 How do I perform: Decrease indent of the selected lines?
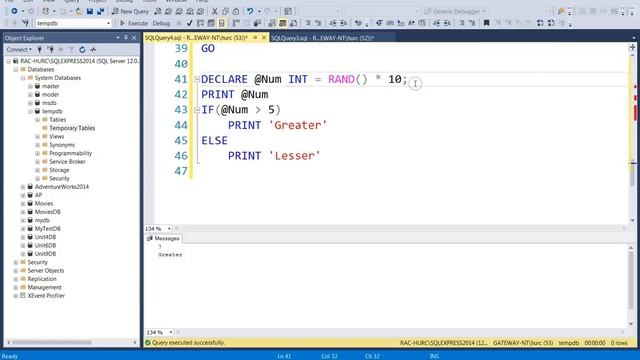tap(333, 23)
